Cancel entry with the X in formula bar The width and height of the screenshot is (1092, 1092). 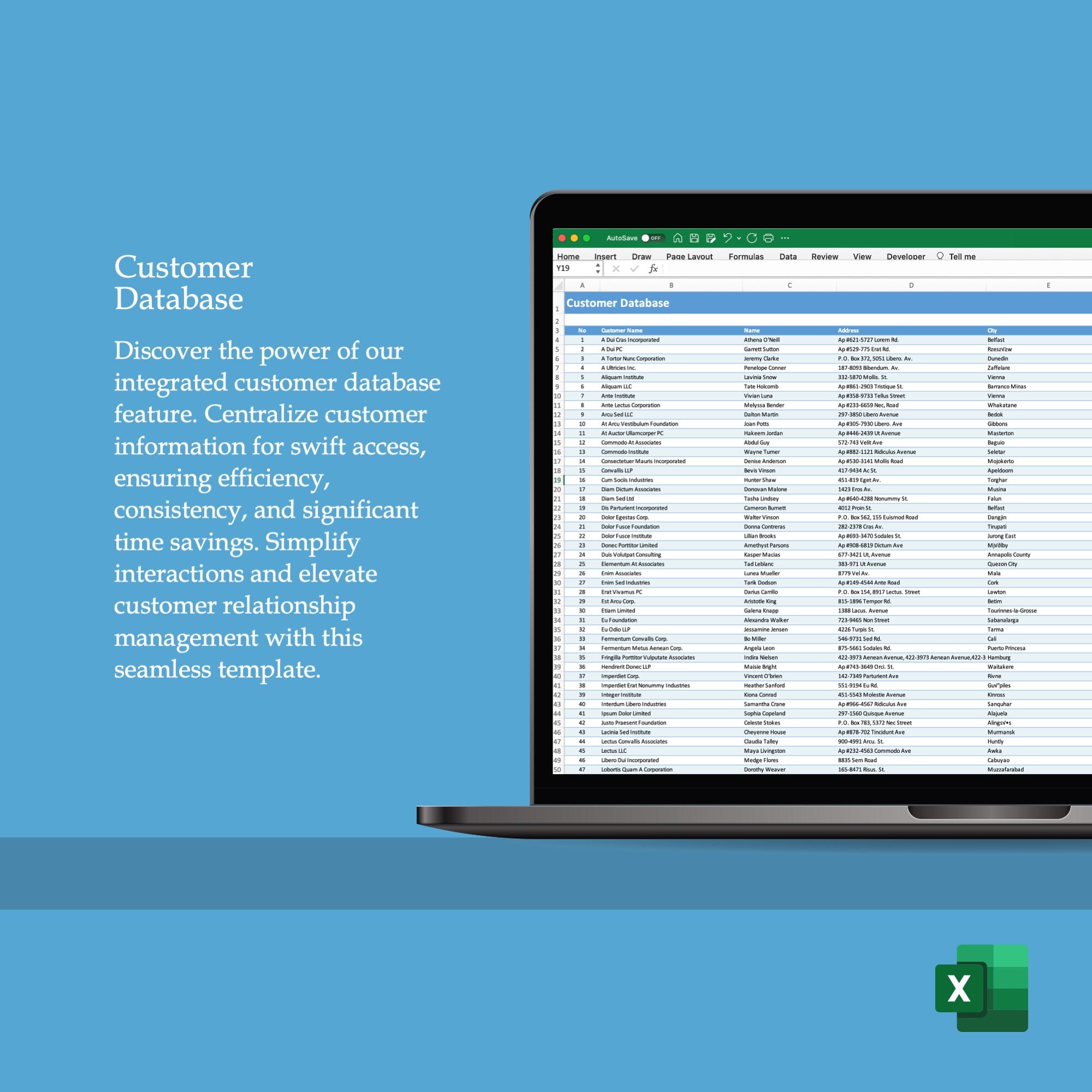615,269
